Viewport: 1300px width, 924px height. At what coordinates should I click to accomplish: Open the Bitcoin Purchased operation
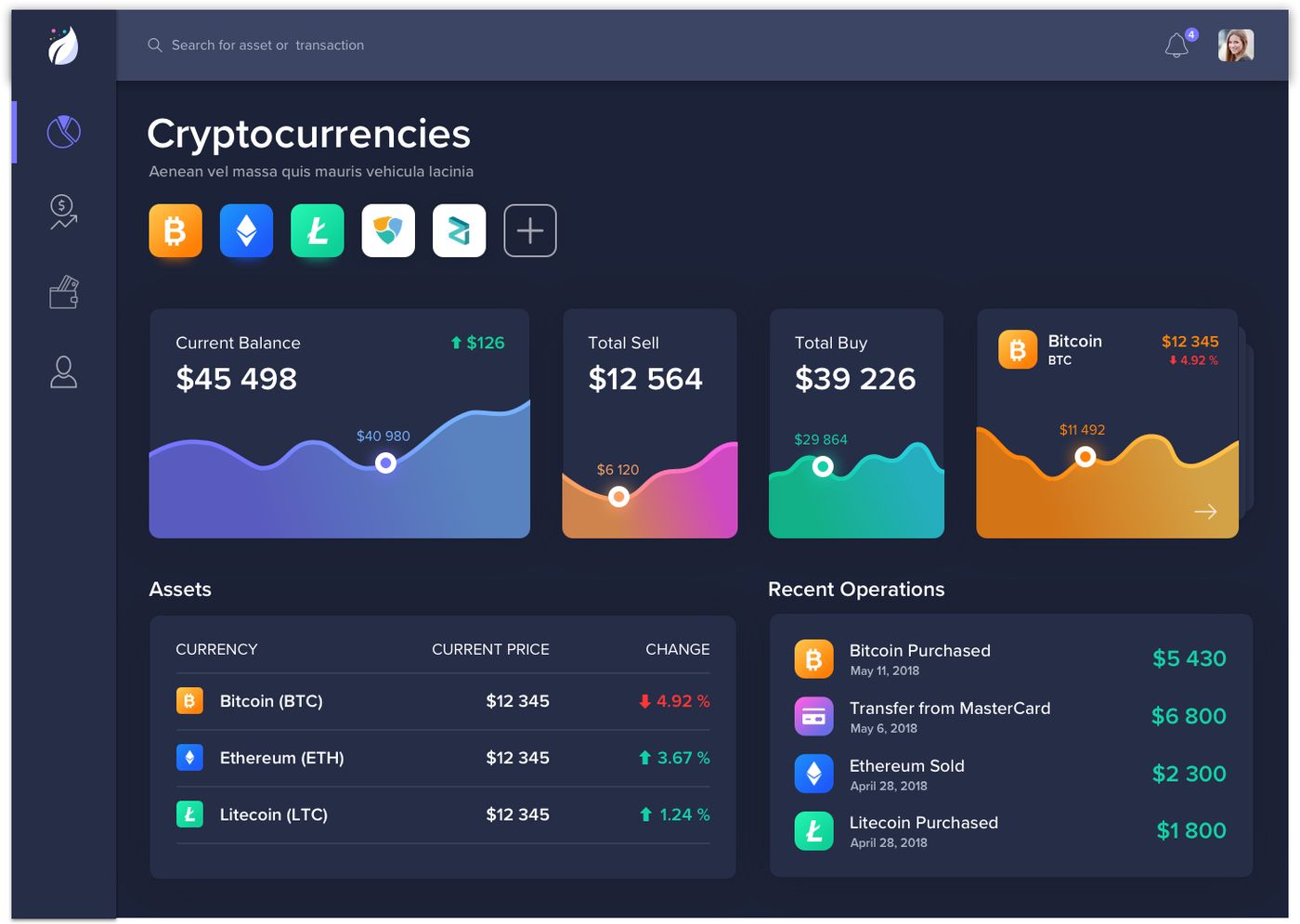1010,659
